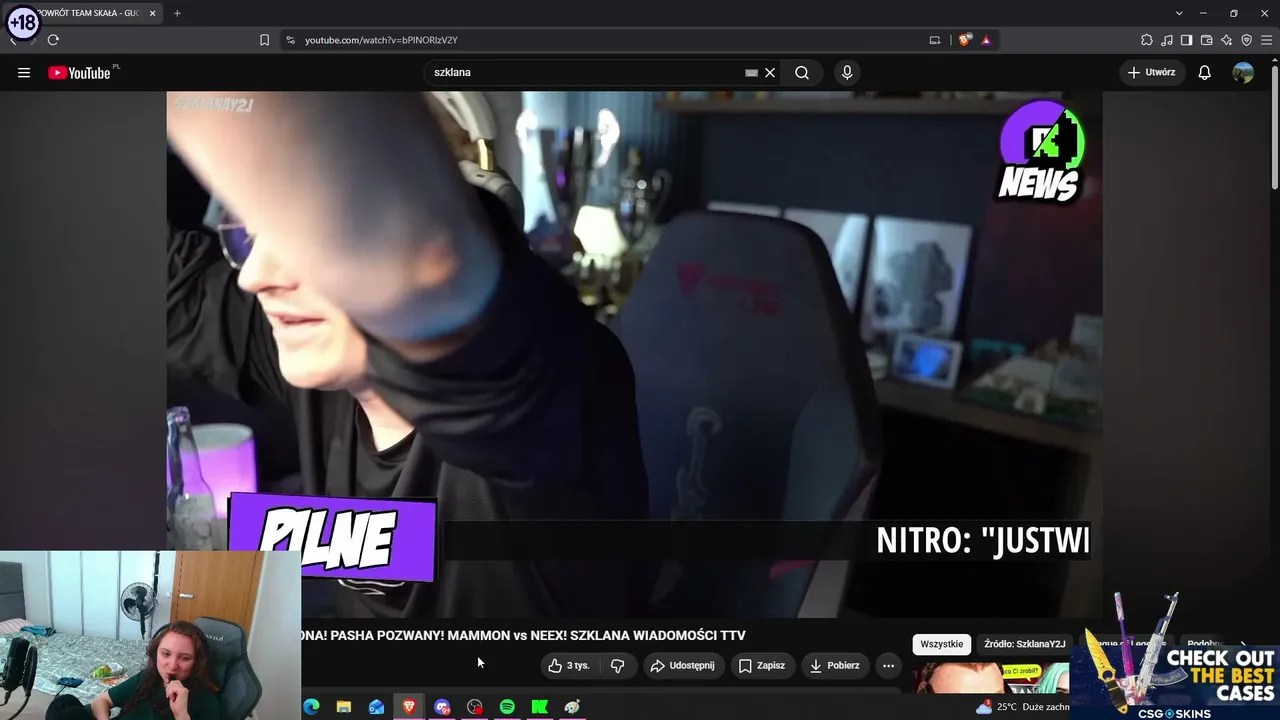Open Brave Shields lion icon
Image resolution: width=1280 pixels, height=720 pixels.
tap(964, 40)
